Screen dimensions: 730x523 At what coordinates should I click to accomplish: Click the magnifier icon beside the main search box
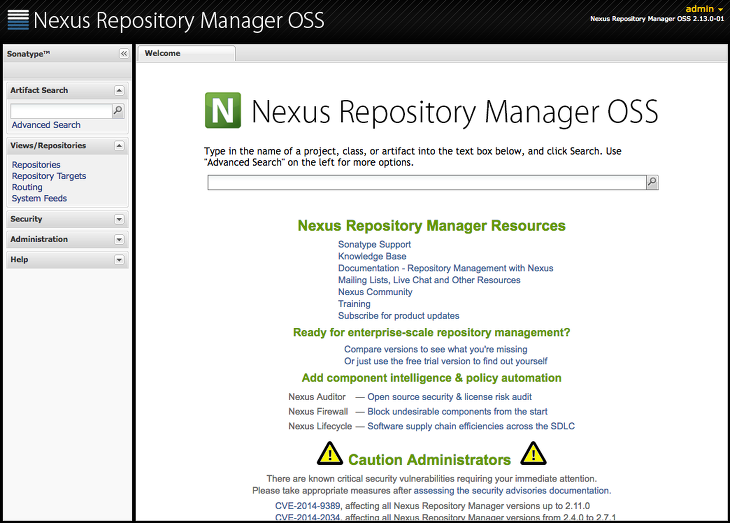pyautogui.click(x=652, y=182)
